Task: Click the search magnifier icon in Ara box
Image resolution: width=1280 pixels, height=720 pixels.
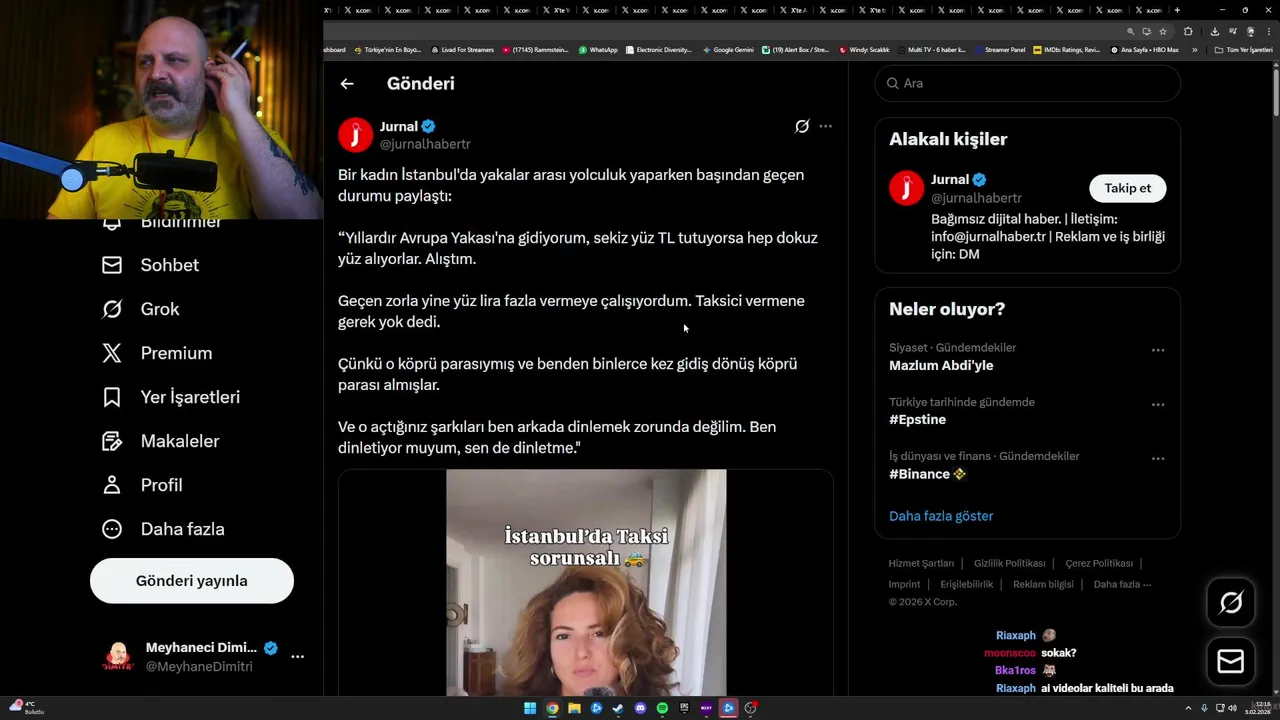Action: pos(891,83)
